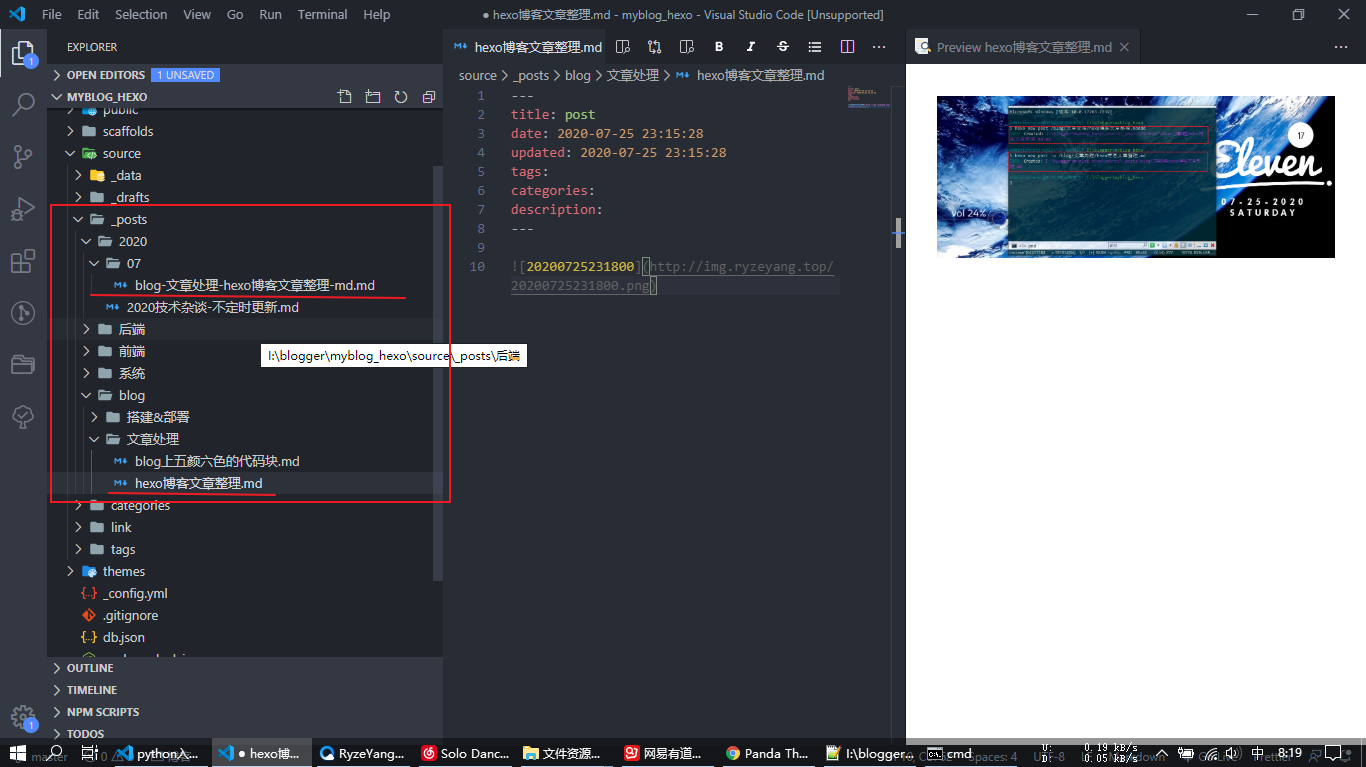
Task: Toggle bold formatting
Action: [718, 46]
